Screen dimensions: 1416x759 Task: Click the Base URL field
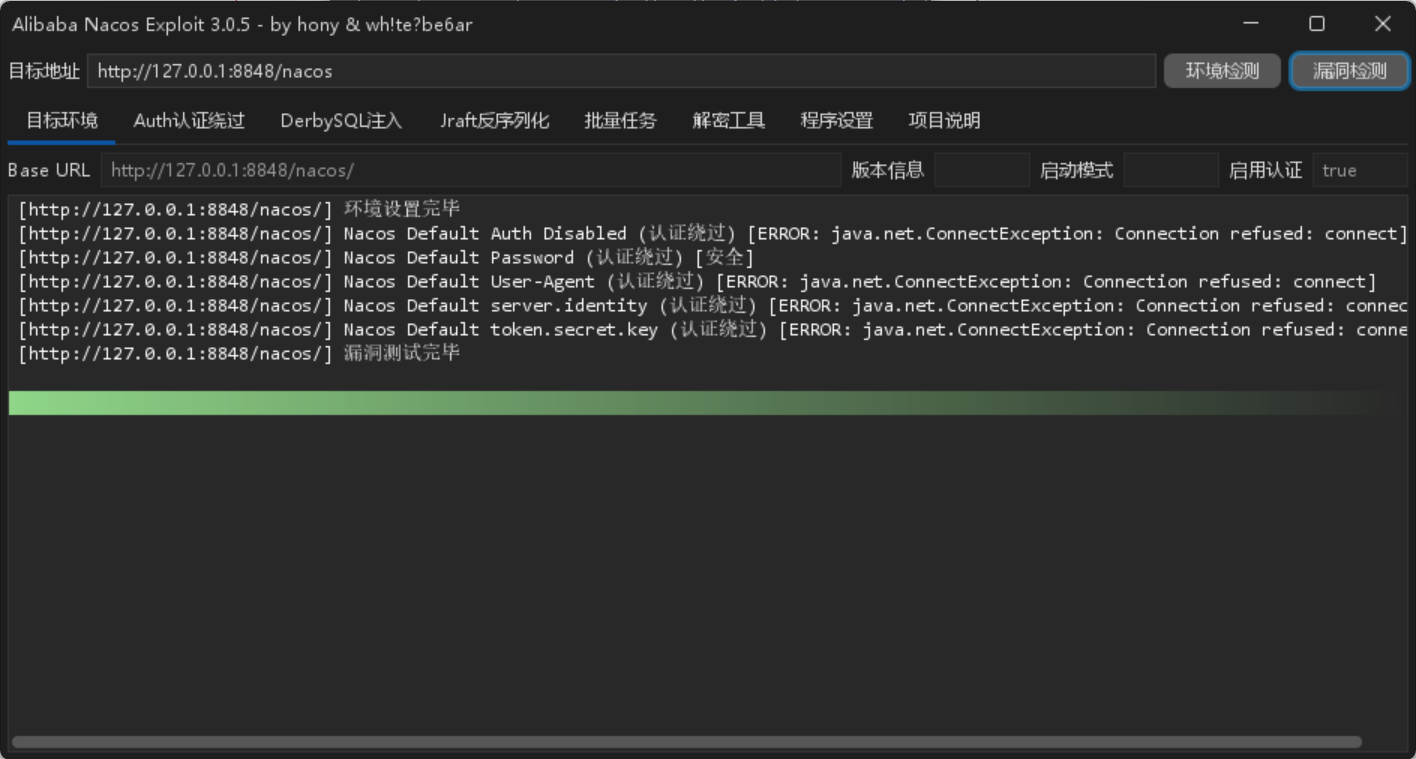click(x=470, y=170)
